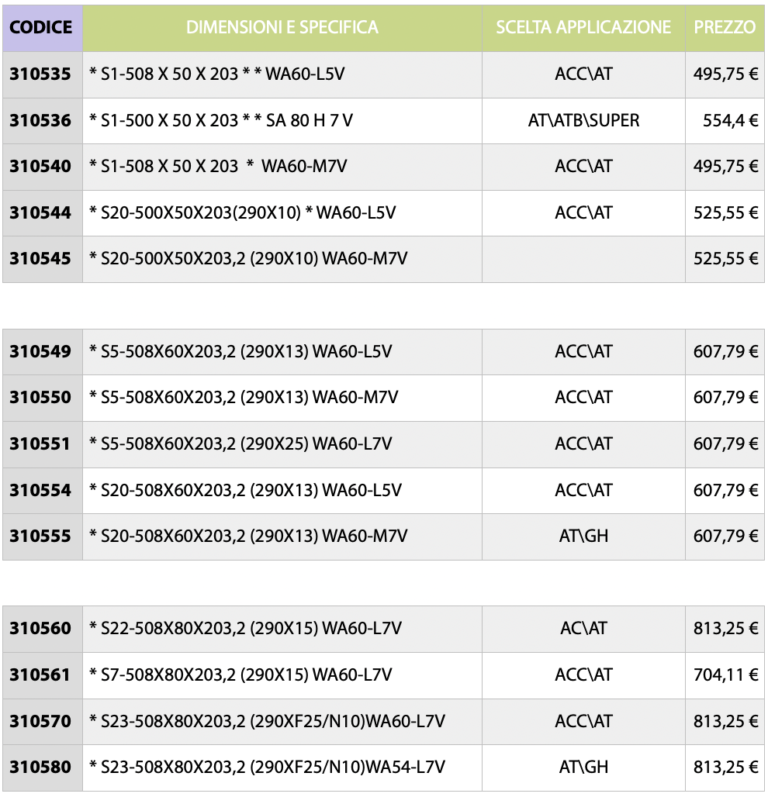Screen dimensions: 768x797
Task: Select code 310540 cell
Action: tap(42, 167)
